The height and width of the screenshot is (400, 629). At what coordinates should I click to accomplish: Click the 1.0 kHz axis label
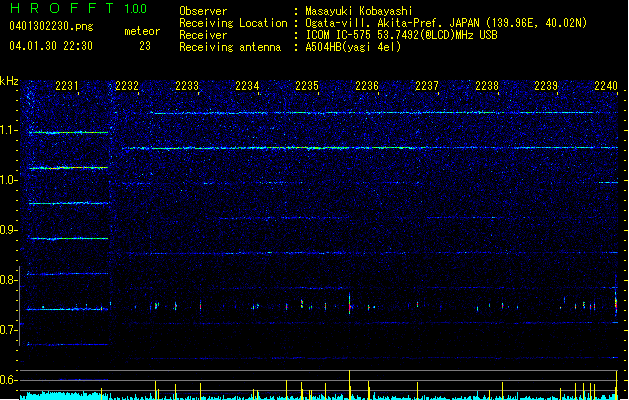point(8,180)
